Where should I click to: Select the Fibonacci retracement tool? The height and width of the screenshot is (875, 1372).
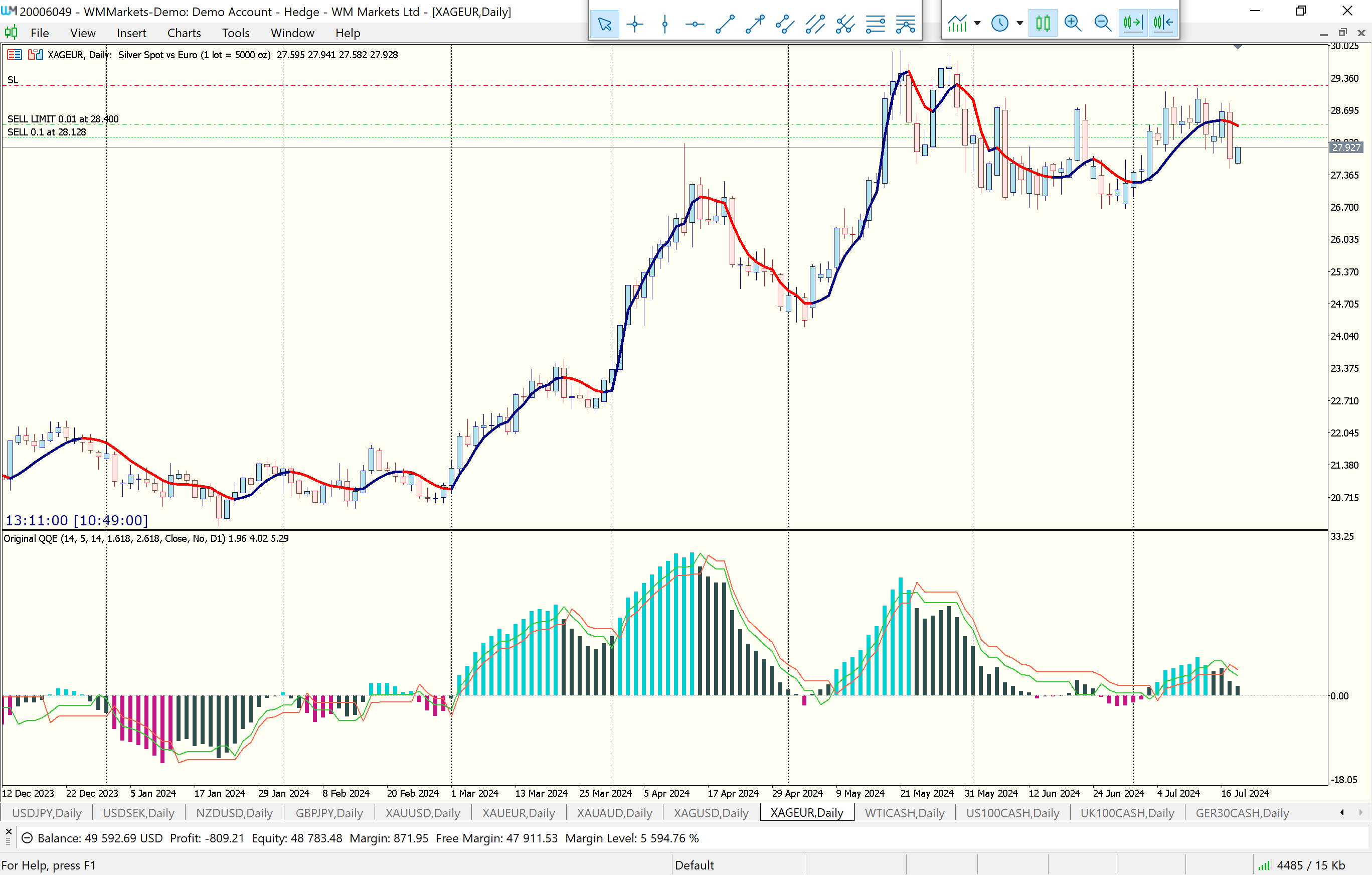pyautogui.click(x=875, y=24)
